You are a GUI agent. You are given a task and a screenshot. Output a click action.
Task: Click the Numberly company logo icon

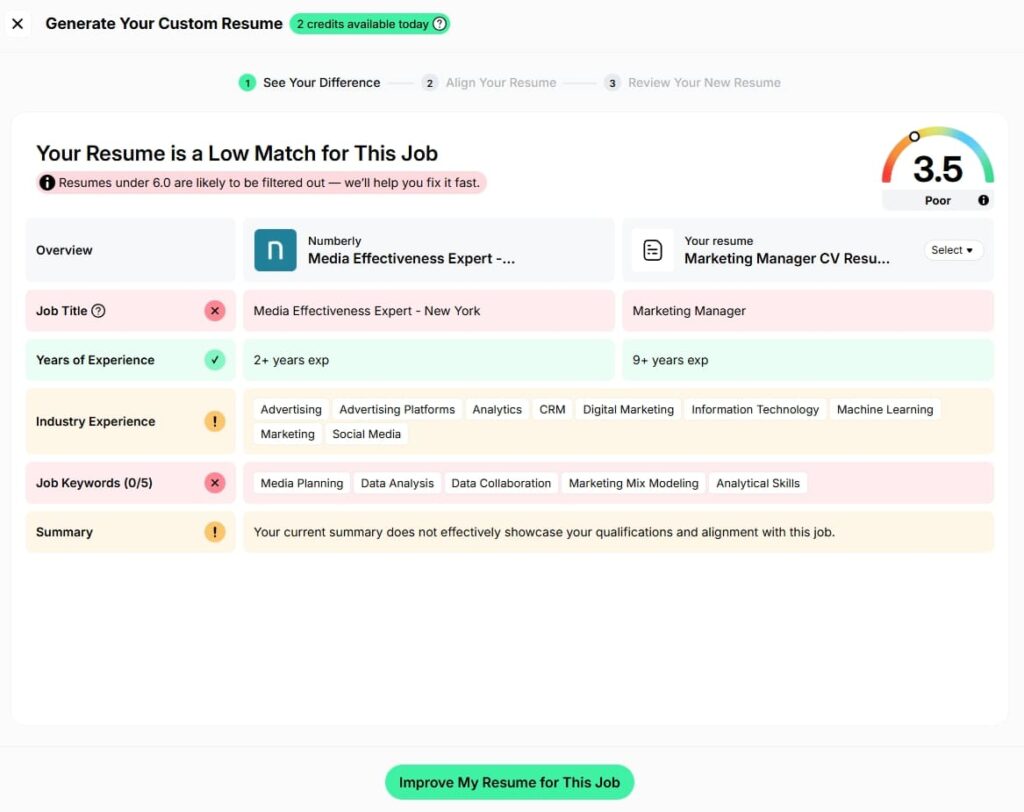275,250
